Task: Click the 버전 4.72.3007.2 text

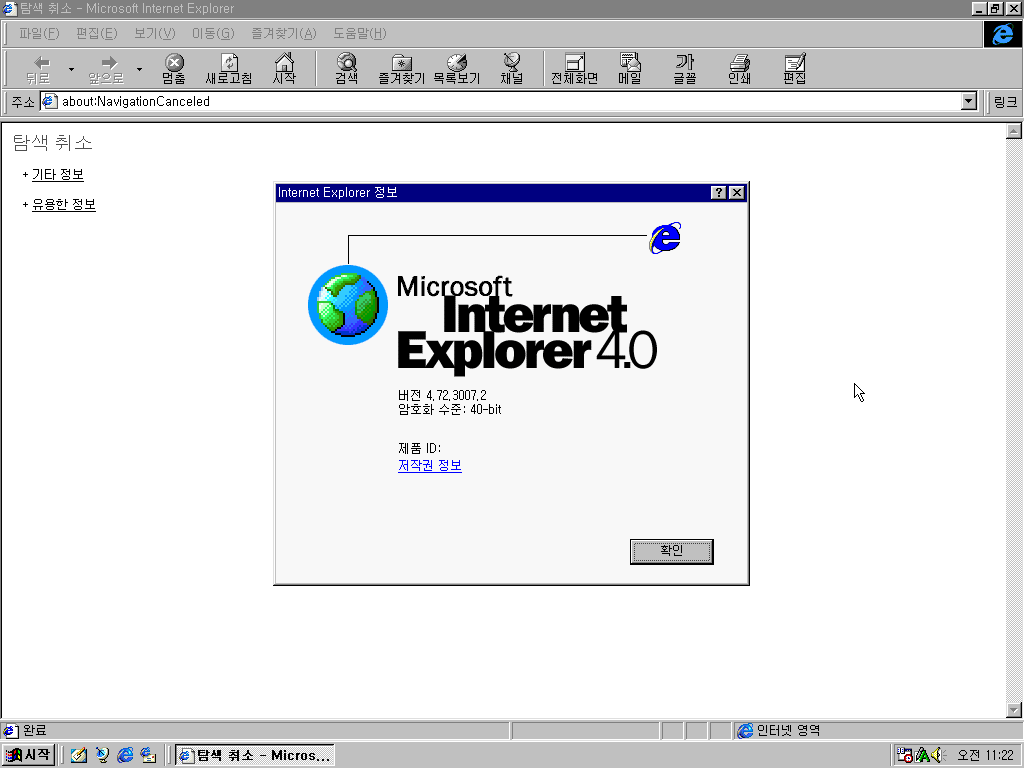Action: 442,395
